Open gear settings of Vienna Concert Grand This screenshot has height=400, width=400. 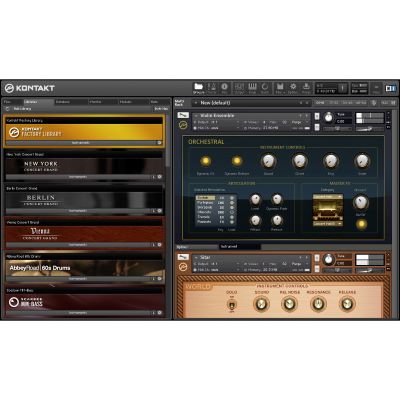(159, 245)
